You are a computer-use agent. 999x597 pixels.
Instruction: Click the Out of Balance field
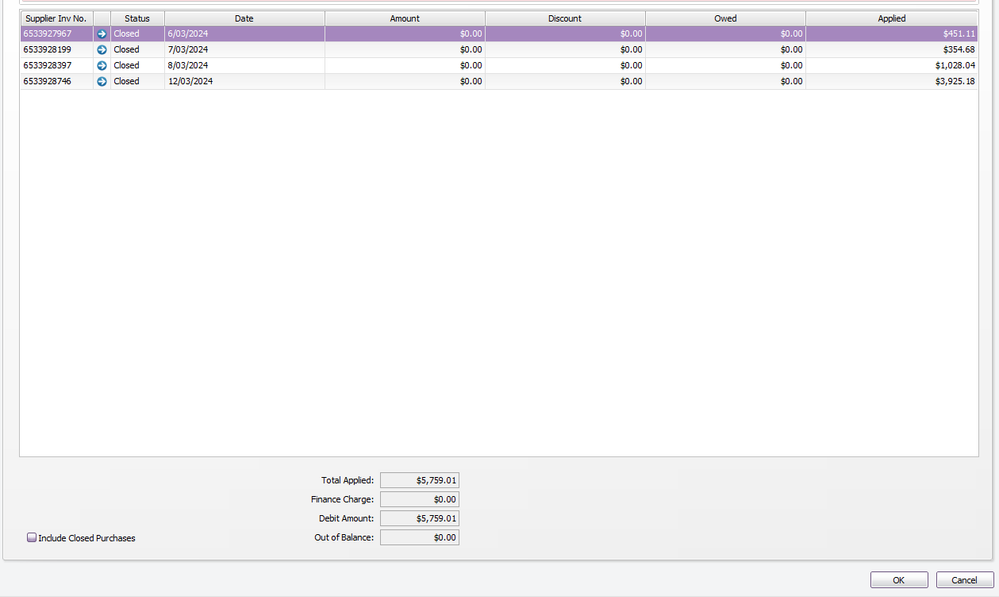coord(419,538)
